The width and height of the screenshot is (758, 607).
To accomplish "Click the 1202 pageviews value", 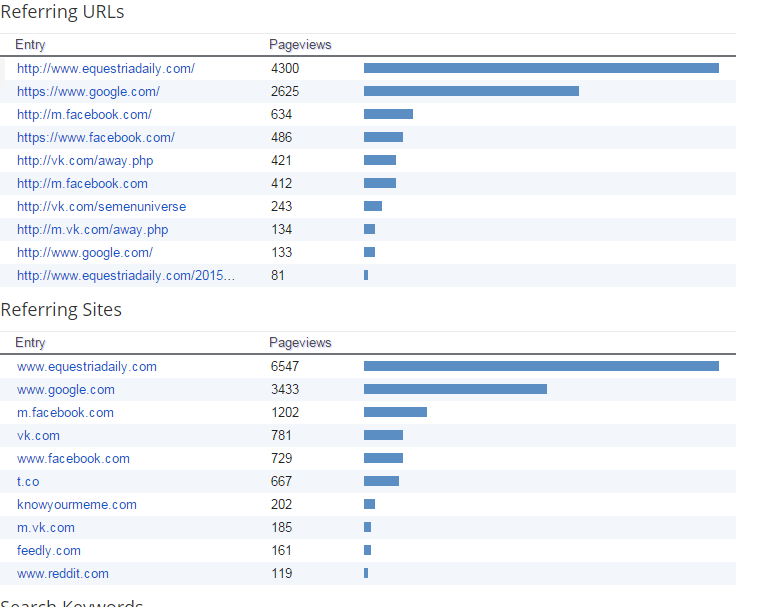I will tap(285, 413).
